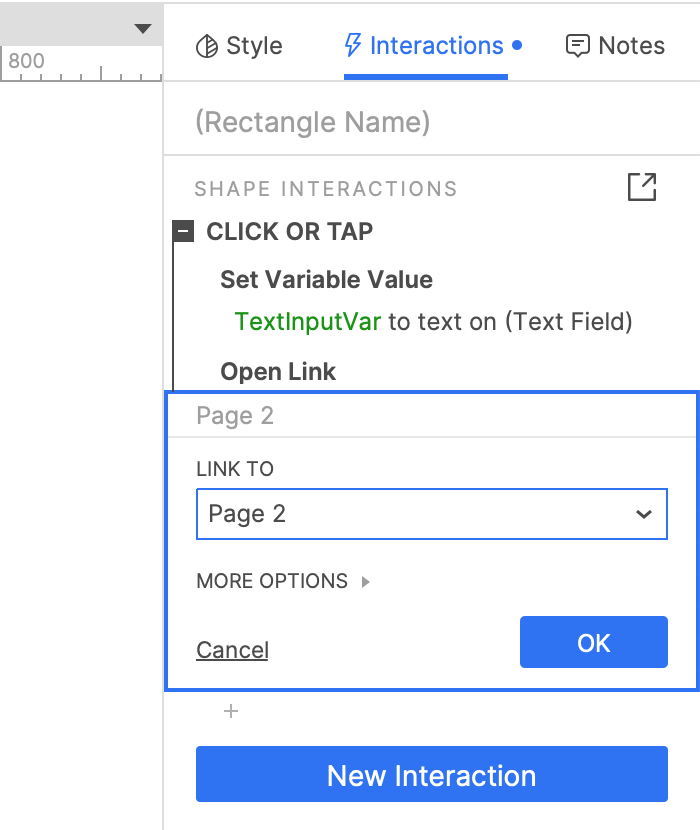700x830 pixels.
Task: Click the TextInputVar variable target line
Action: point(432,322)
